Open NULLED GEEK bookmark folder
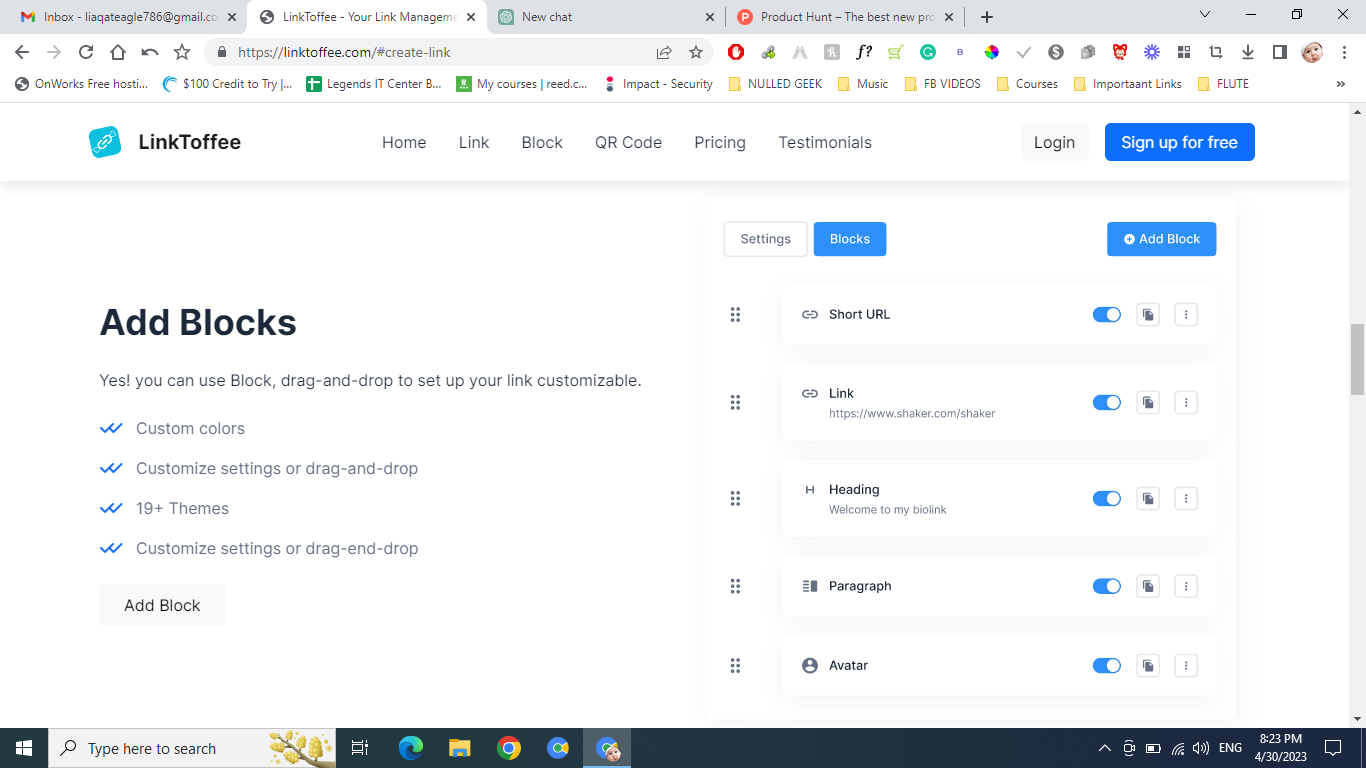The height and width of the screenshot is (768, 1366). pos(776,84)
